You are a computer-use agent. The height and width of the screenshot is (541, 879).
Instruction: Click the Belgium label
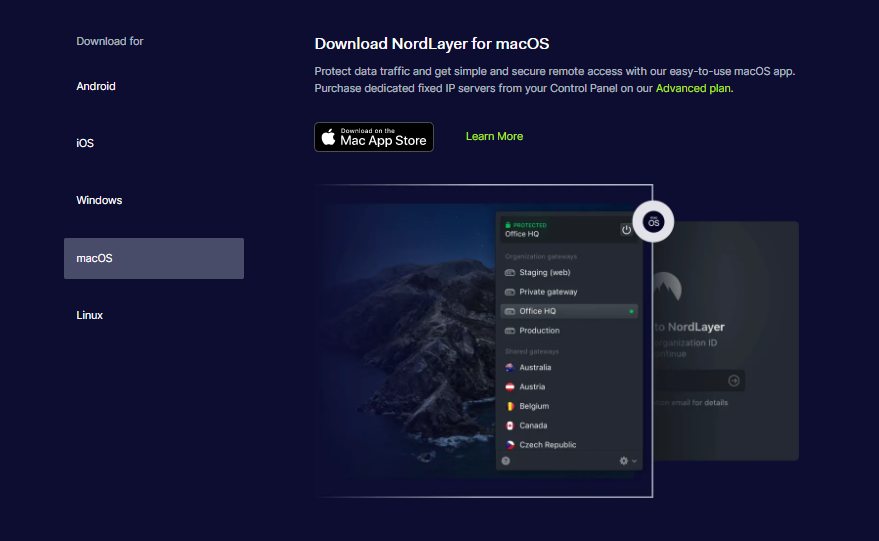534,406
